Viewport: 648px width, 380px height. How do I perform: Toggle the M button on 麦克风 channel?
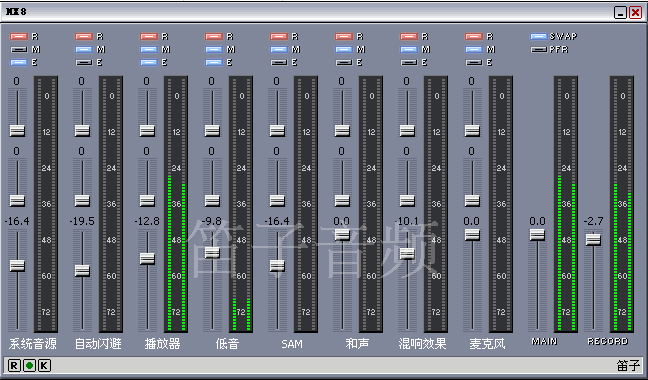pos(474,50)
